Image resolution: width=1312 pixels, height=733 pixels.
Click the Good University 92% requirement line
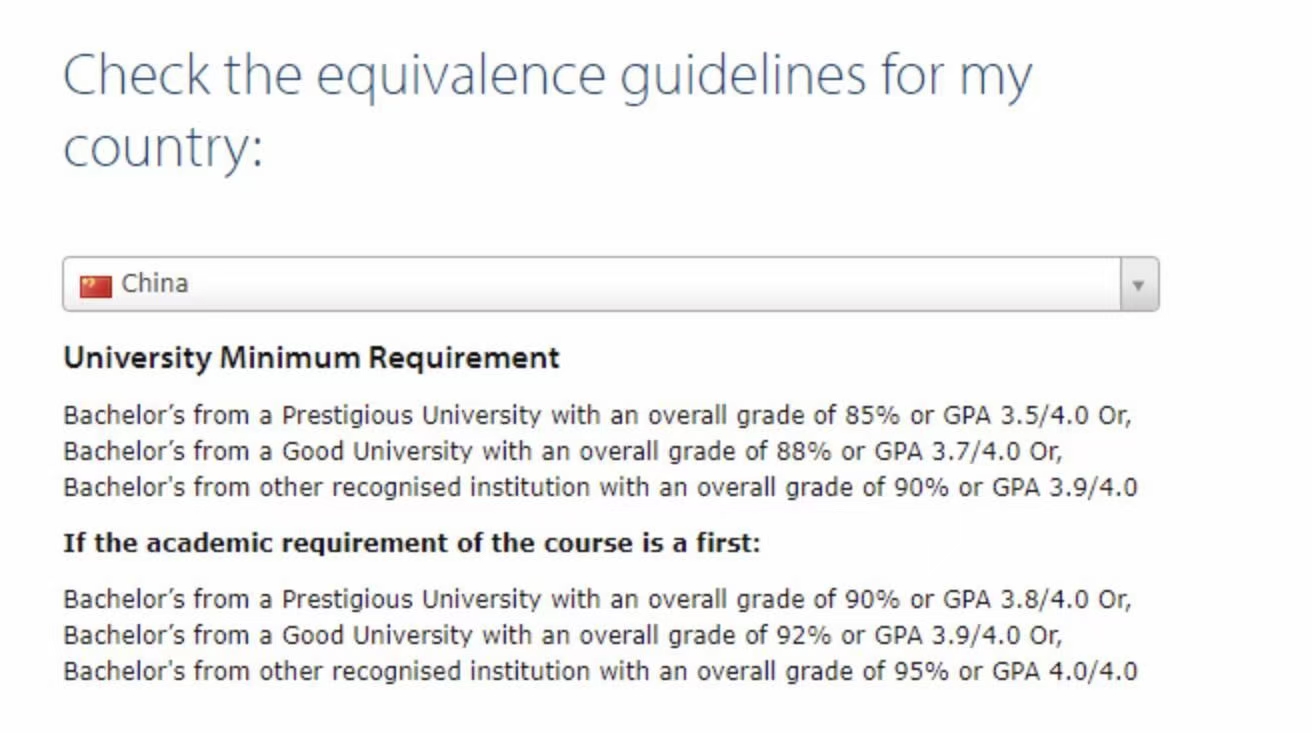pyautogui.click(x=562, y=635)
